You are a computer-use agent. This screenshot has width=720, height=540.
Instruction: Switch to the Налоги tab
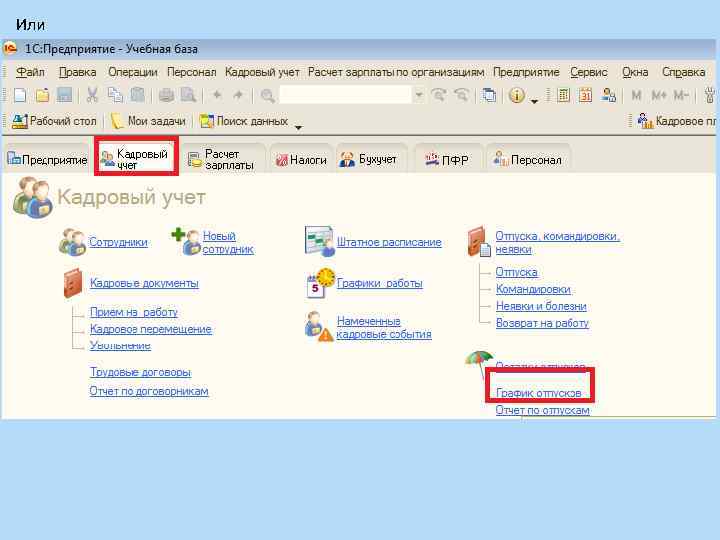click(301, 160)
